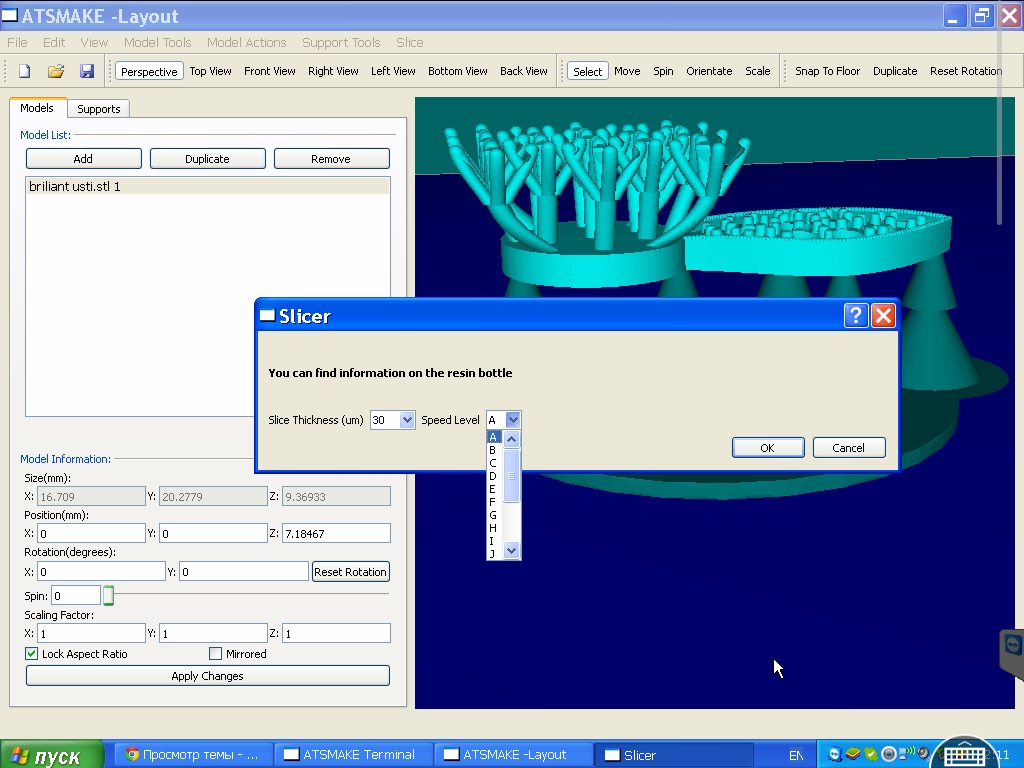
Task: Click Cancel in Slicer dialog
Action: pos(849,447)
